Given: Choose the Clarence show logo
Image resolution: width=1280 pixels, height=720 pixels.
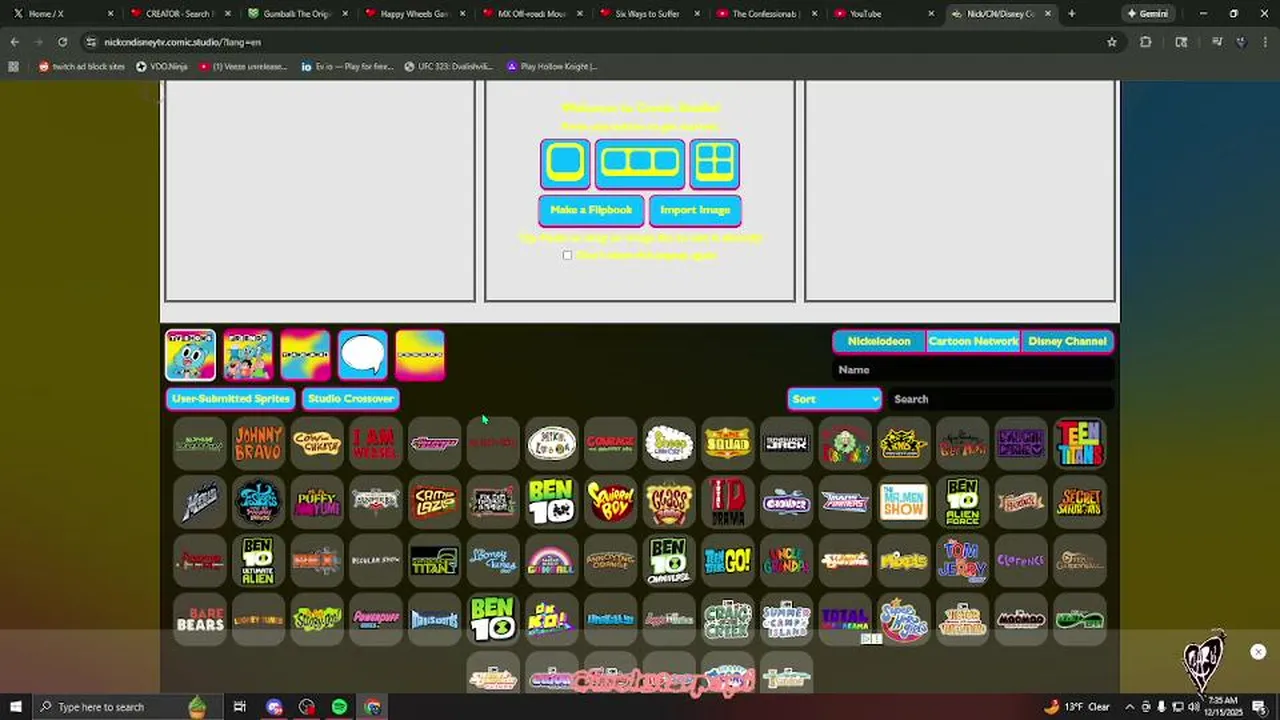Looking at the screenshot, I should coord(1020,560).
